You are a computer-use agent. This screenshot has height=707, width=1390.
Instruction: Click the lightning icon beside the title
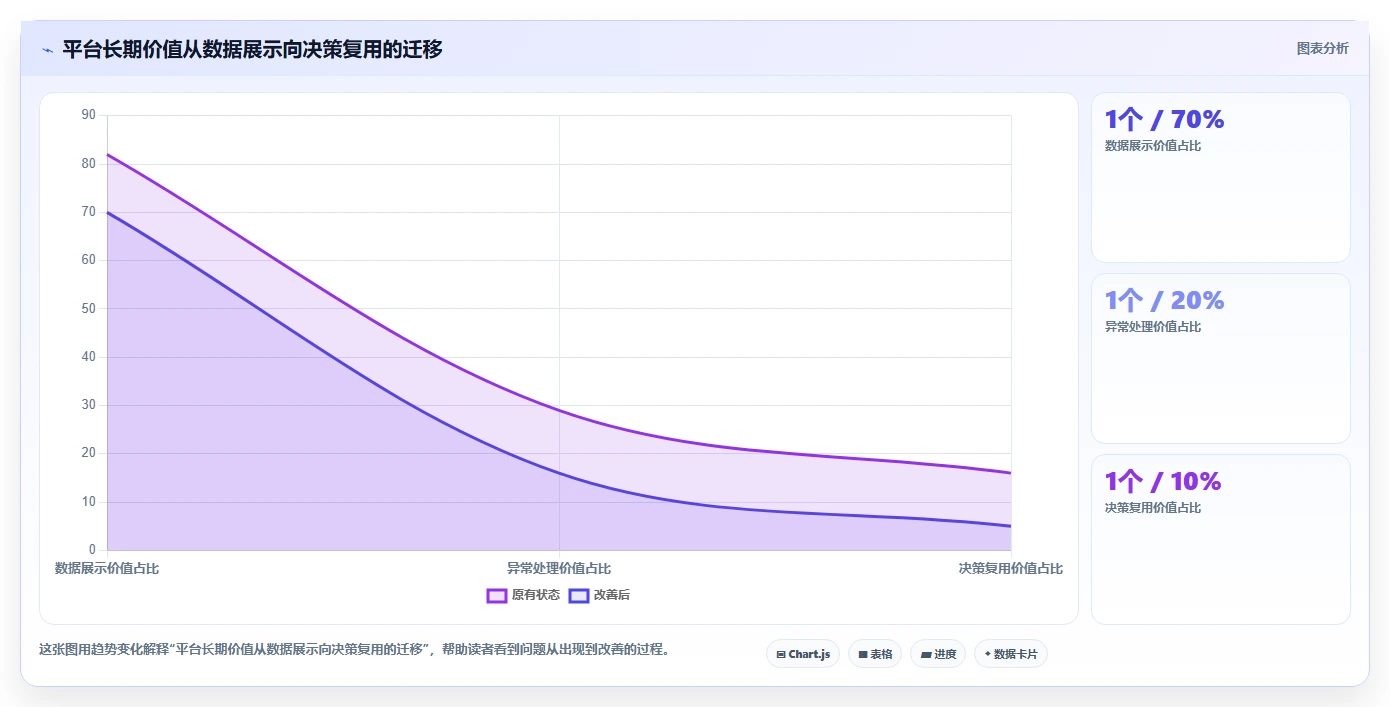(x=47, y=50)
